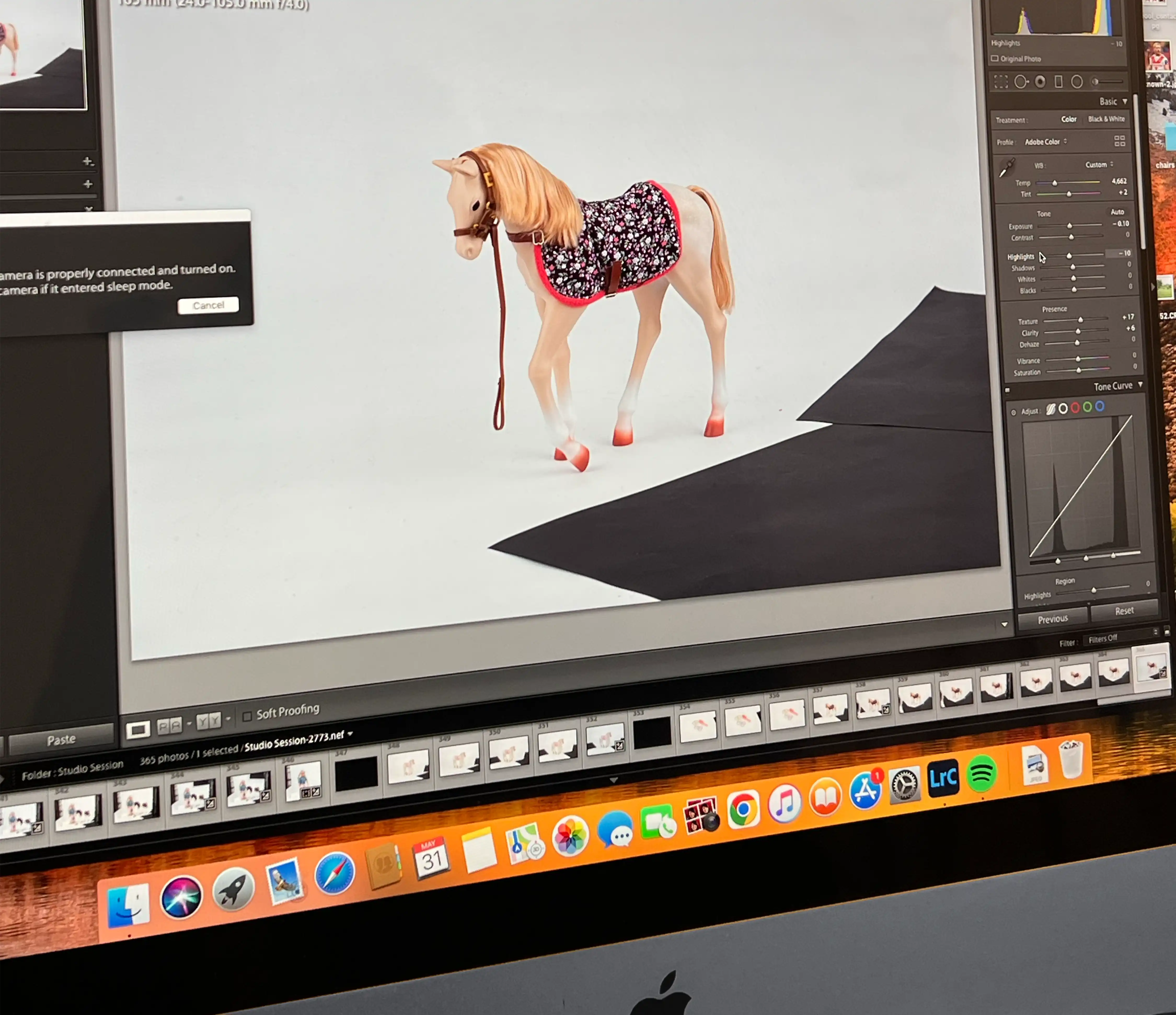Collapse the Tone Curve panel triangle
The height and width of the screenshot is (1015, 1176).
pos(1140,384)
